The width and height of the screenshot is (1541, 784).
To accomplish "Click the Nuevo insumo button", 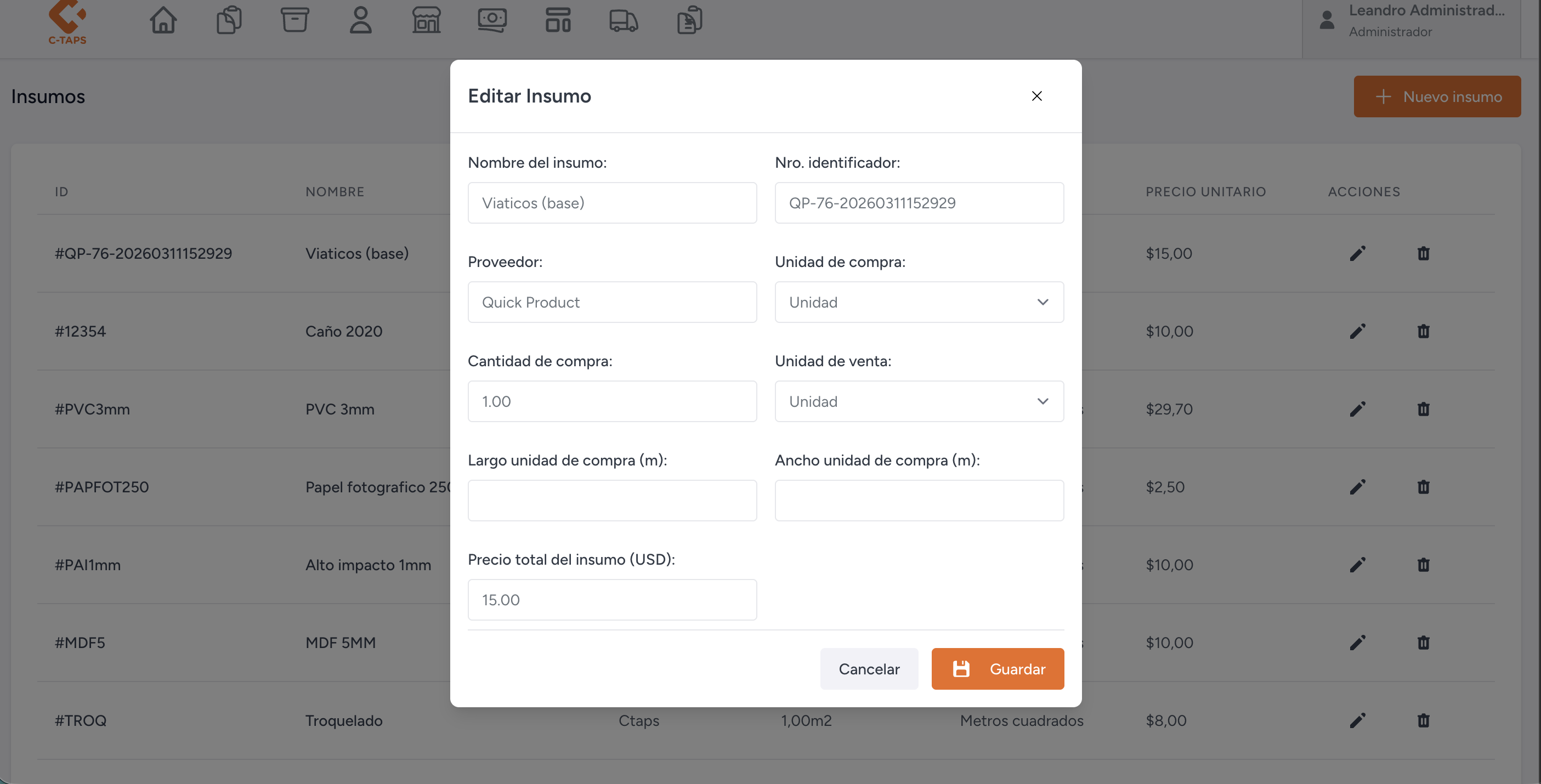I will point(1437,96).
